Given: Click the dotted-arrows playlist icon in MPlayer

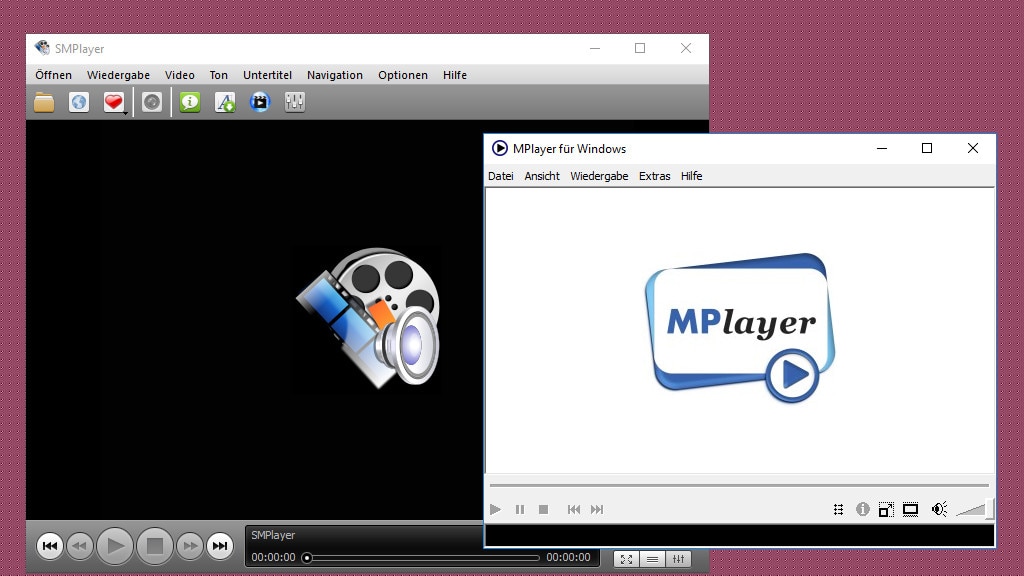Looking at the screenshot, I should pos(839,509).
